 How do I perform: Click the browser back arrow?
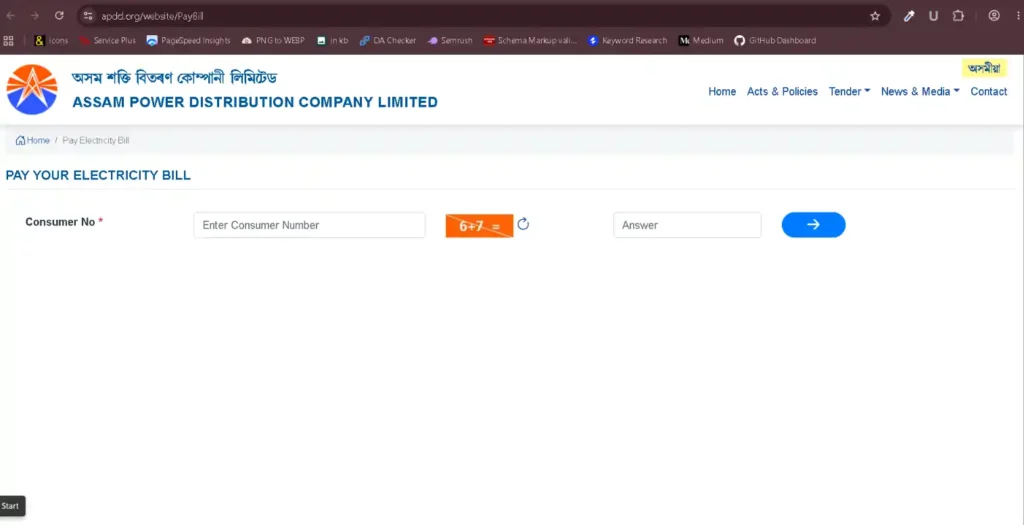[x=10, y=16]
